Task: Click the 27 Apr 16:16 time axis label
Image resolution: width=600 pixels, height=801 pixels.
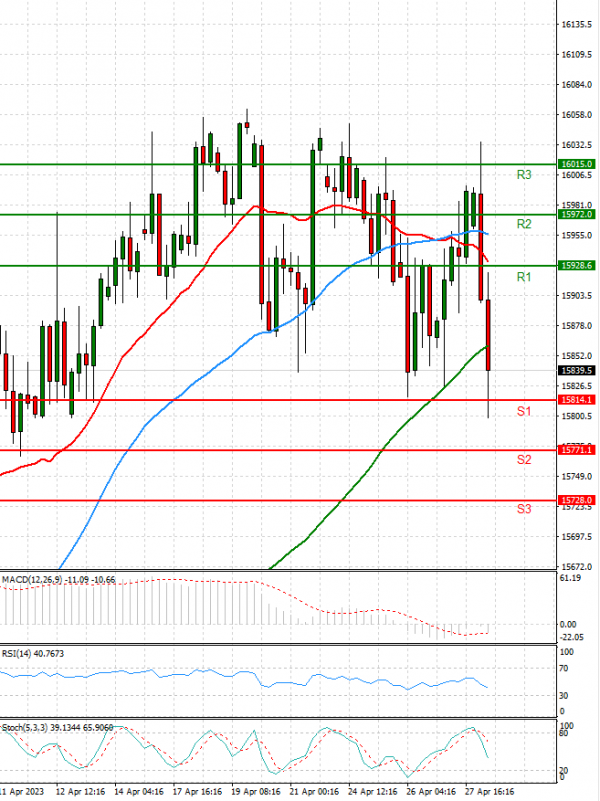Action: pos(489,792)
